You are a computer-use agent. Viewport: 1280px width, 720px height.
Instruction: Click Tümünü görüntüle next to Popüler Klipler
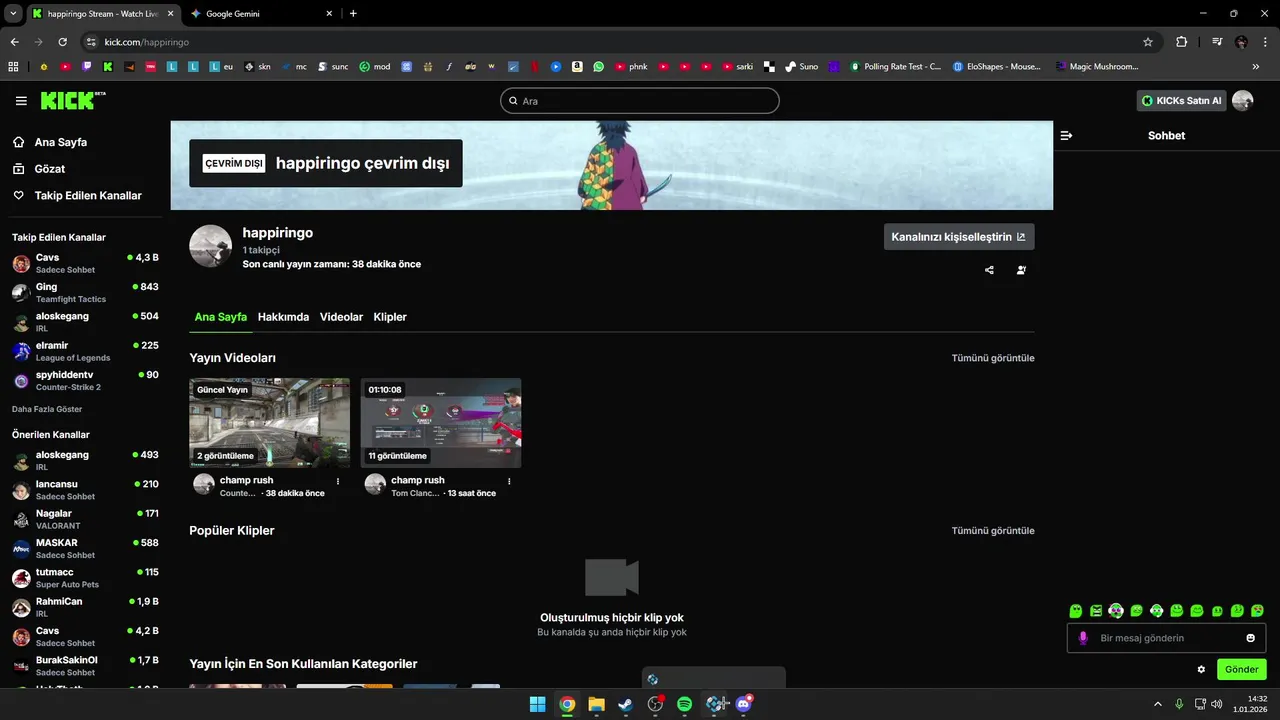[x=993, y=531]
